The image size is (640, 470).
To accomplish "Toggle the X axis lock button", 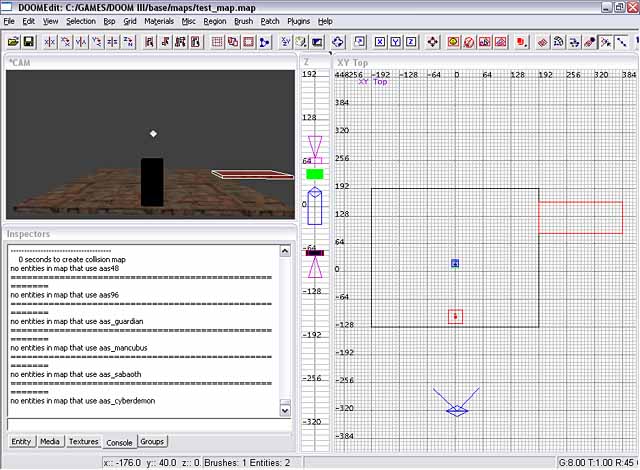I will click(380, 42).
